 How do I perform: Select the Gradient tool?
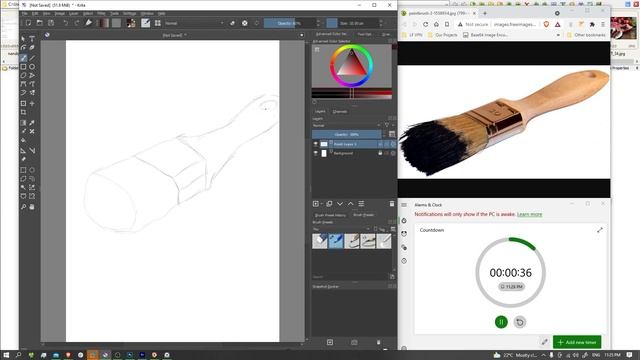[x=23, y=122]
